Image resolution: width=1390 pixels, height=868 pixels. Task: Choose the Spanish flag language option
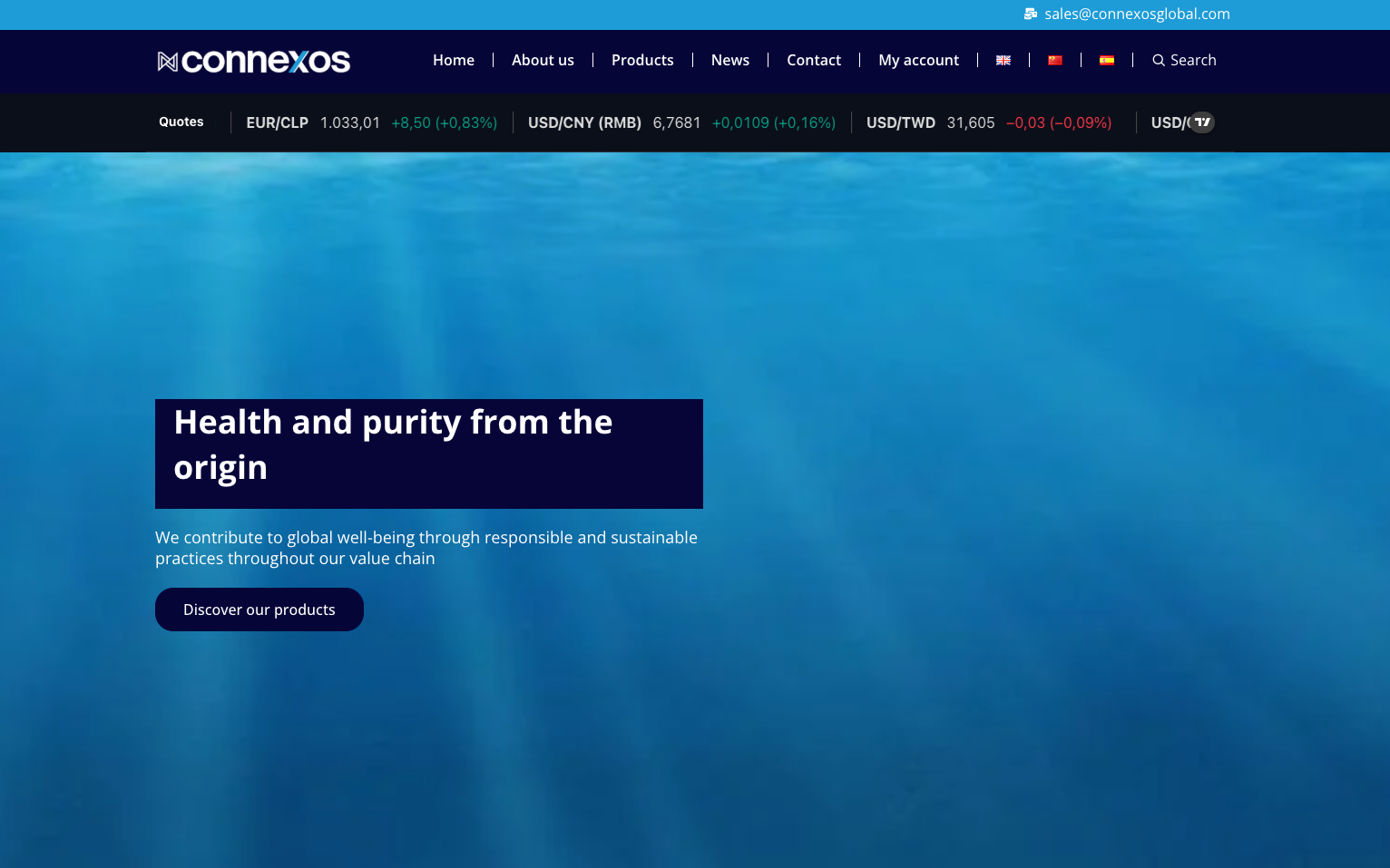click(1107, 61)
